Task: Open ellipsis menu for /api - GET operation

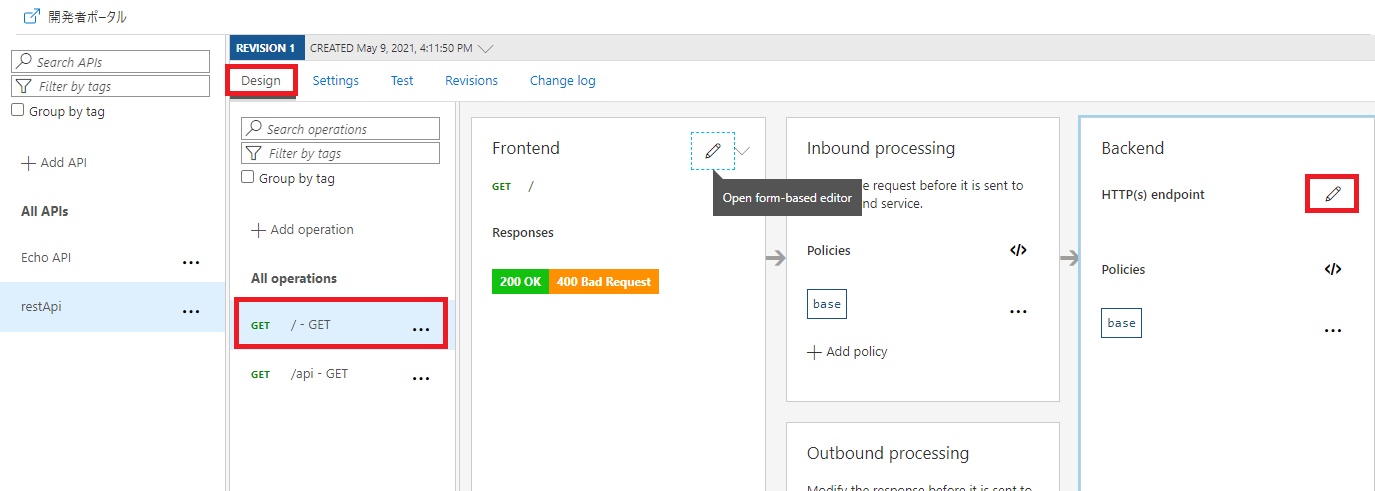Action: pyautogui.click(x=421, y=378)
